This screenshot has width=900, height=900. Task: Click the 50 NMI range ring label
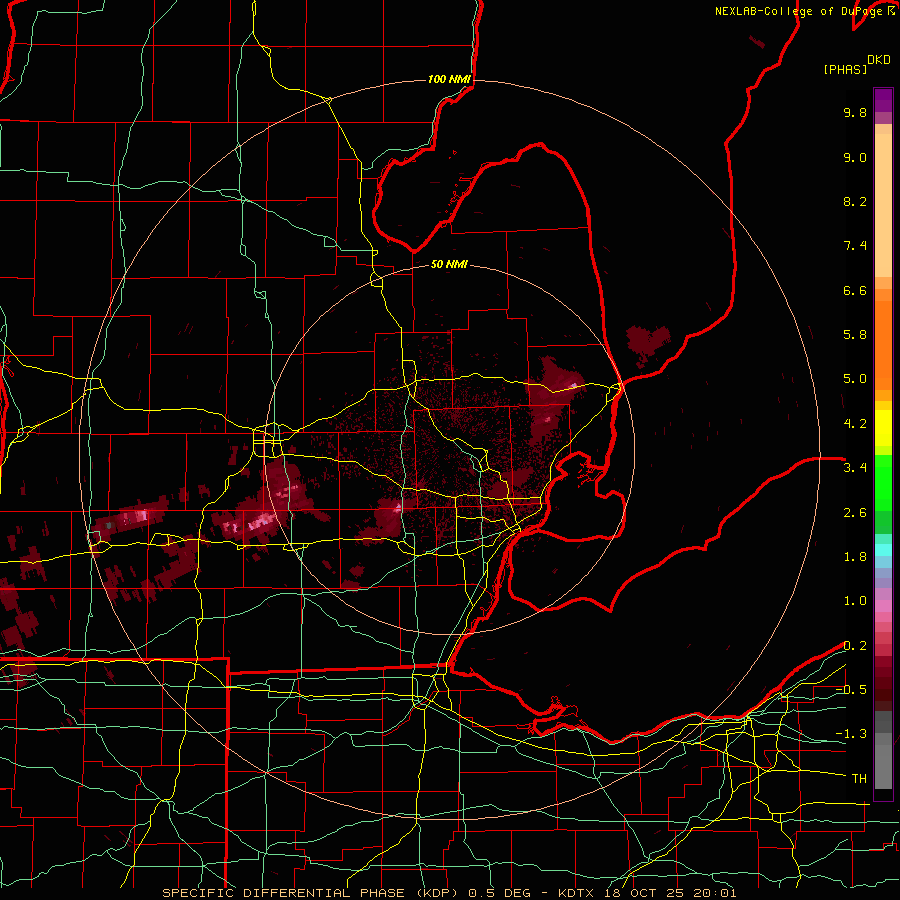pos(449,264)
